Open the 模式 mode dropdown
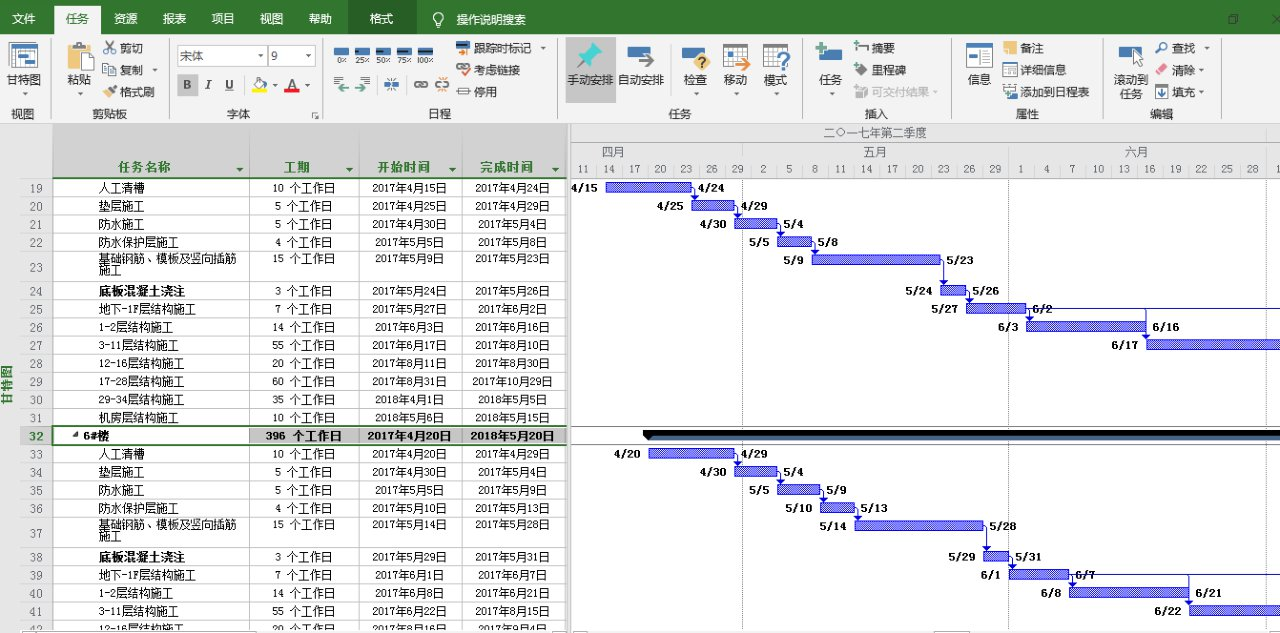1280x633 pixels. (775, 94)
